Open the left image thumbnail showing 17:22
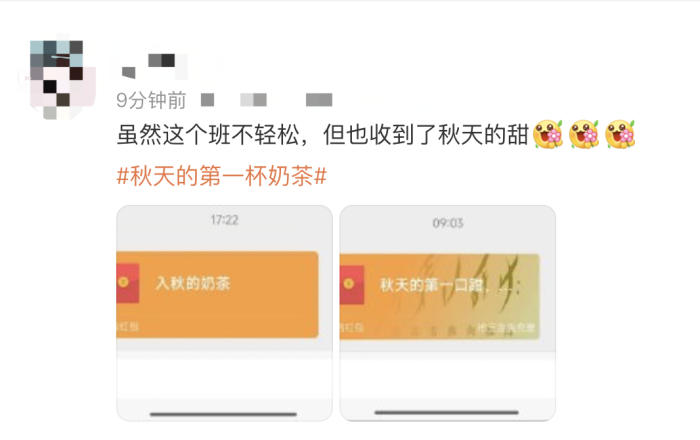The image size is (700, 440). 225,313
